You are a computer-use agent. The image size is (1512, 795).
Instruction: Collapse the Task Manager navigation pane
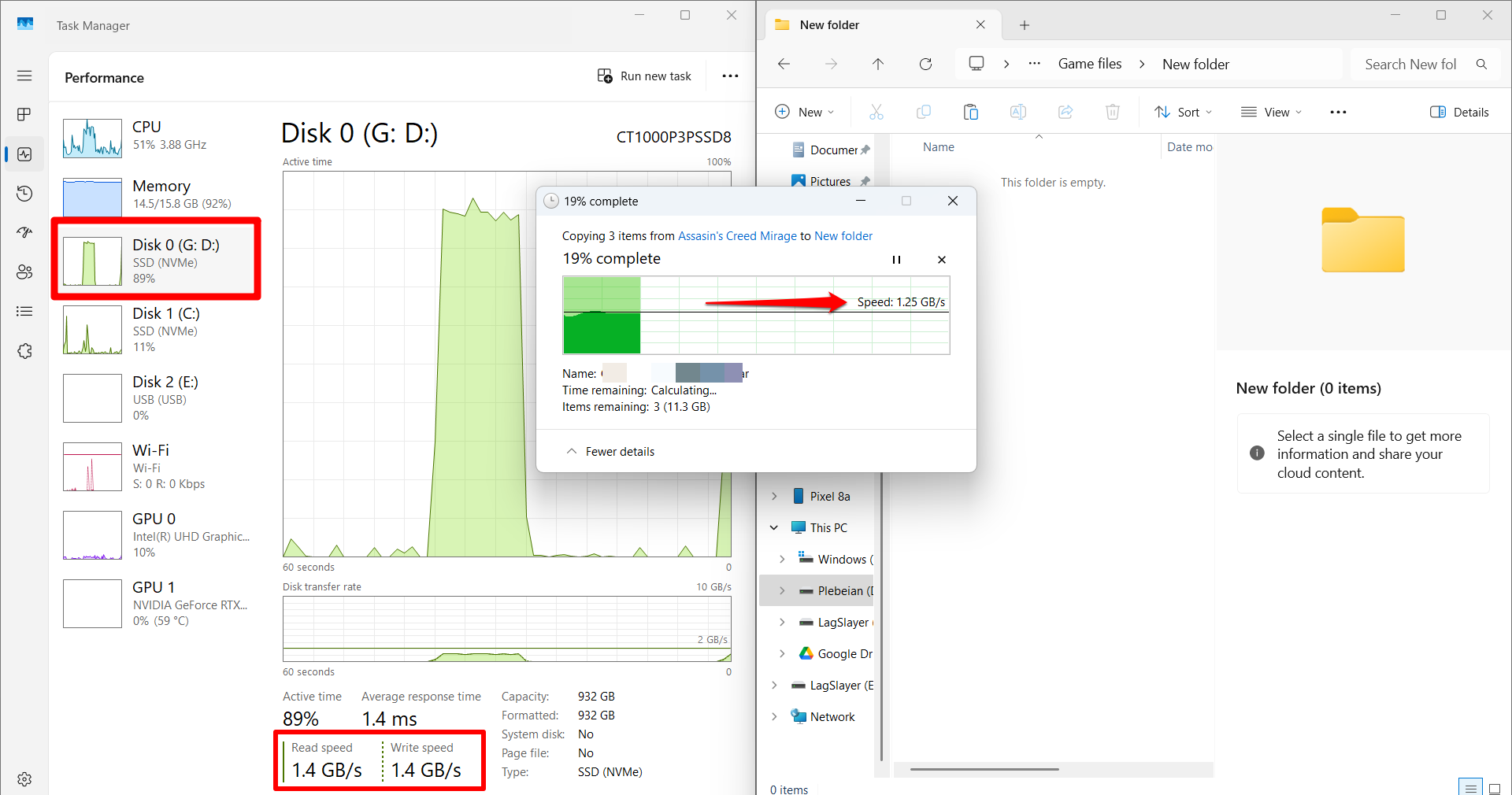tap(24, 76)
